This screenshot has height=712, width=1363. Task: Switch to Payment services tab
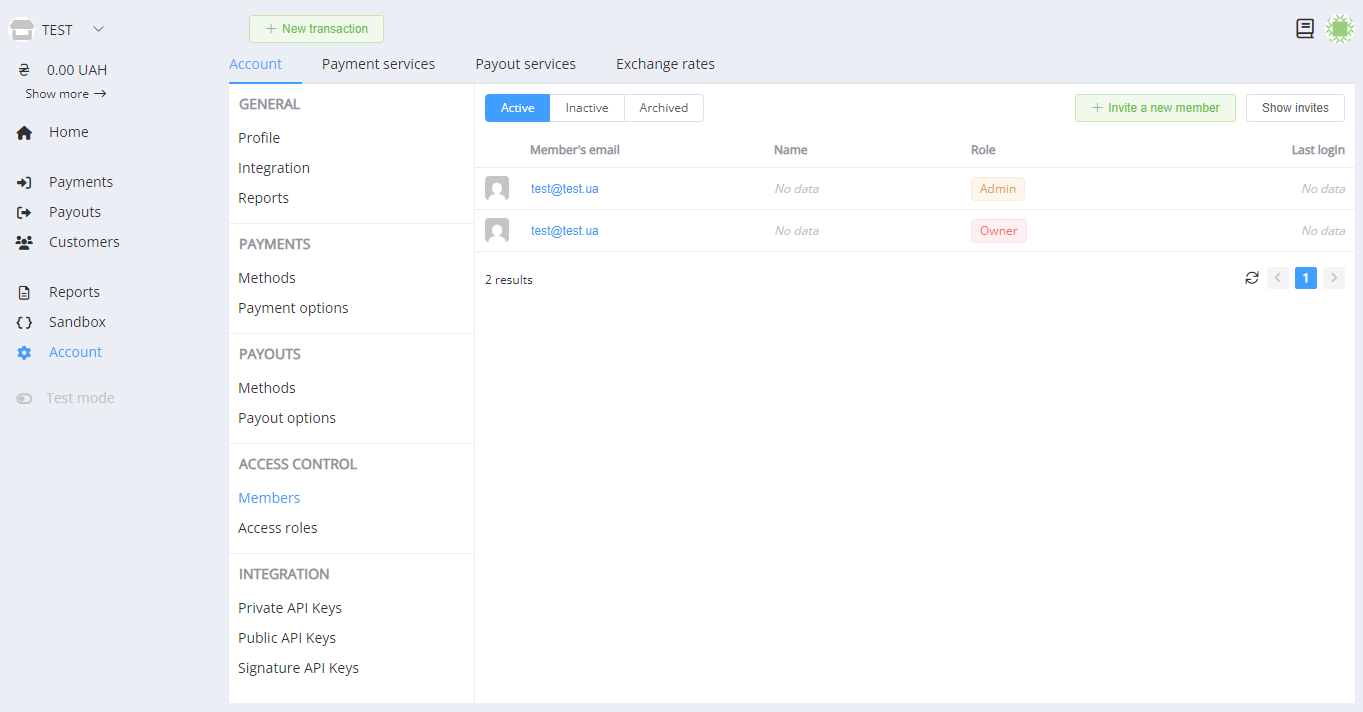(x=378, y=64)
